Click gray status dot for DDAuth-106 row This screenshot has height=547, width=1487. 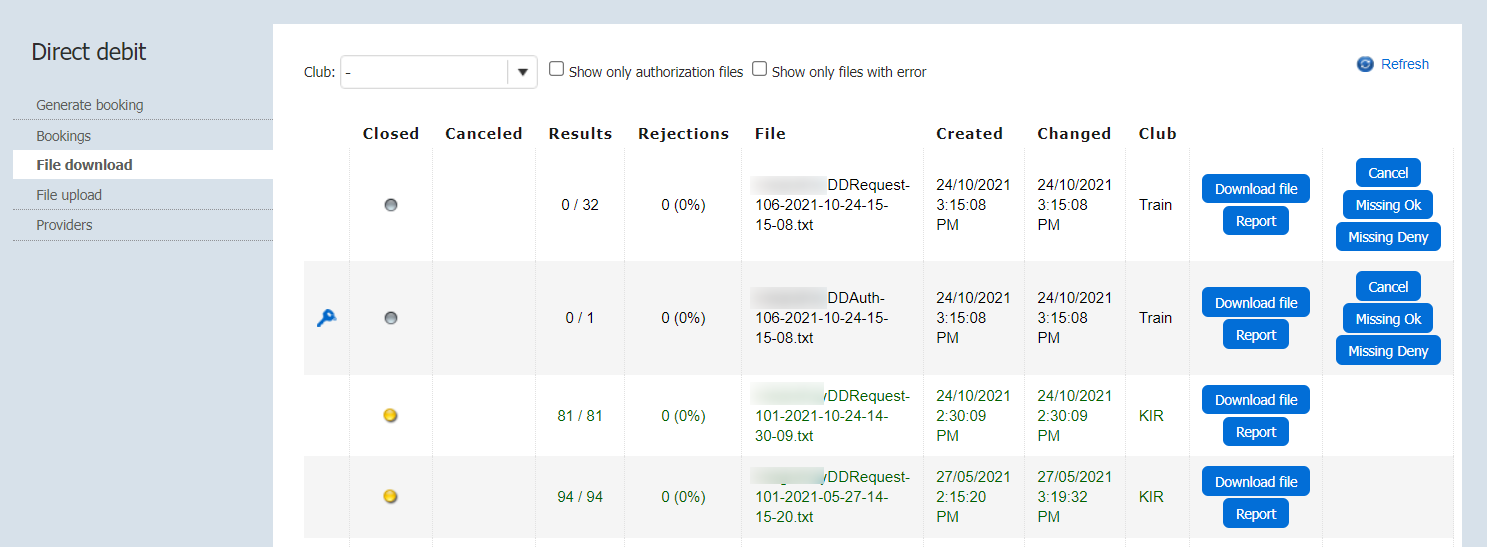[391, 318]
